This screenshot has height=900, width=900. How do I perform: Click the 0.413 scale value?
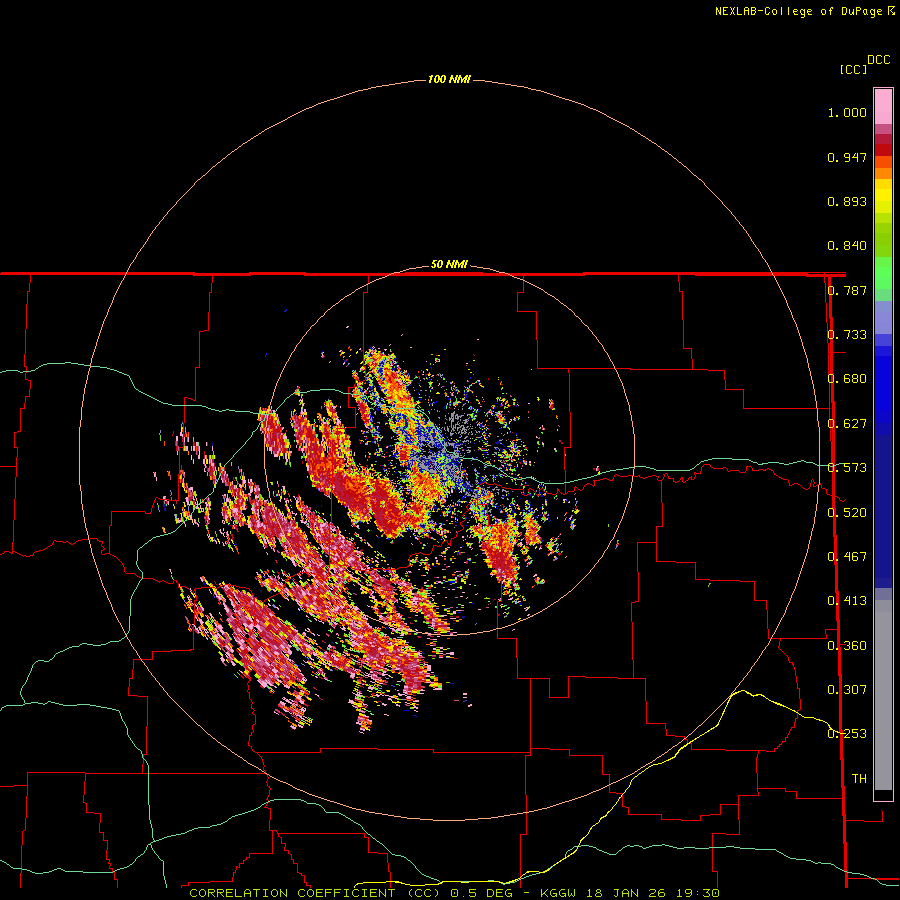click(847, 601)
